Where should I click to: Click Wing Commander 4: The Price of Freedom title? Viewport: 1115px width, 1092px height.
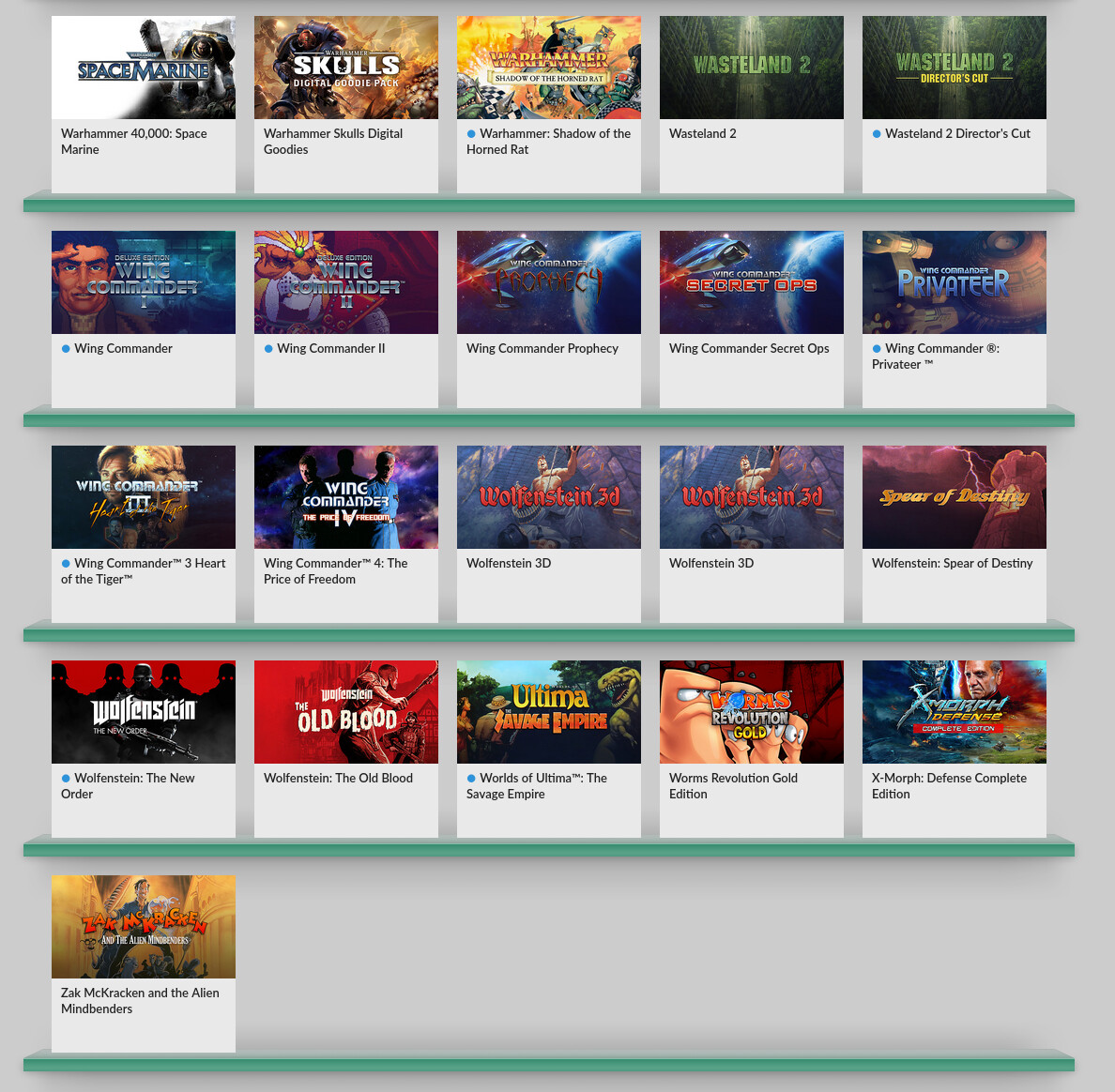click(x=335, y=570)
